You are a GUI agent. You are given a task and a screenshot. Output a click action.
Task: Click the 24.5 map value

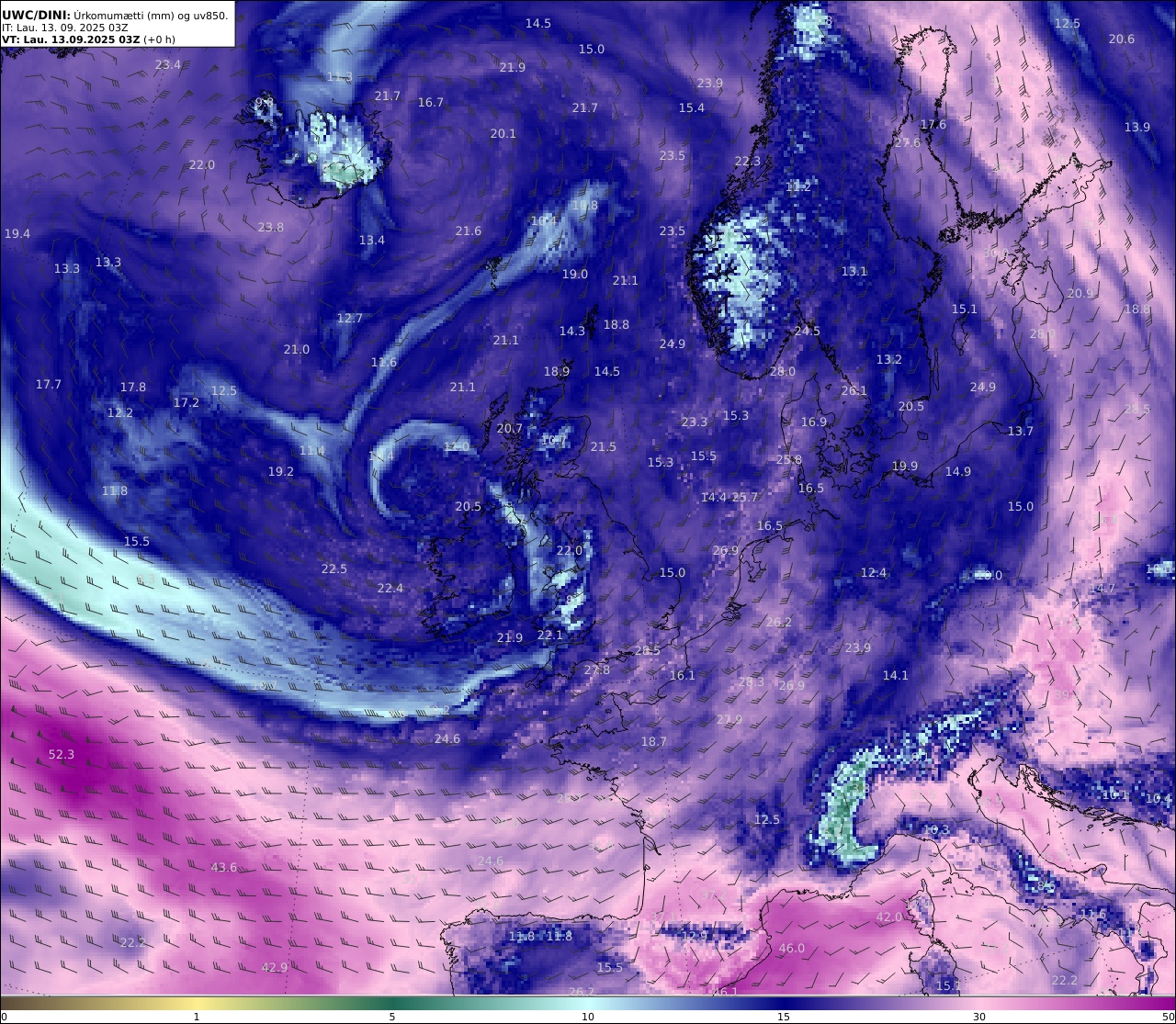pyautogui.click(x=808, y=331)
